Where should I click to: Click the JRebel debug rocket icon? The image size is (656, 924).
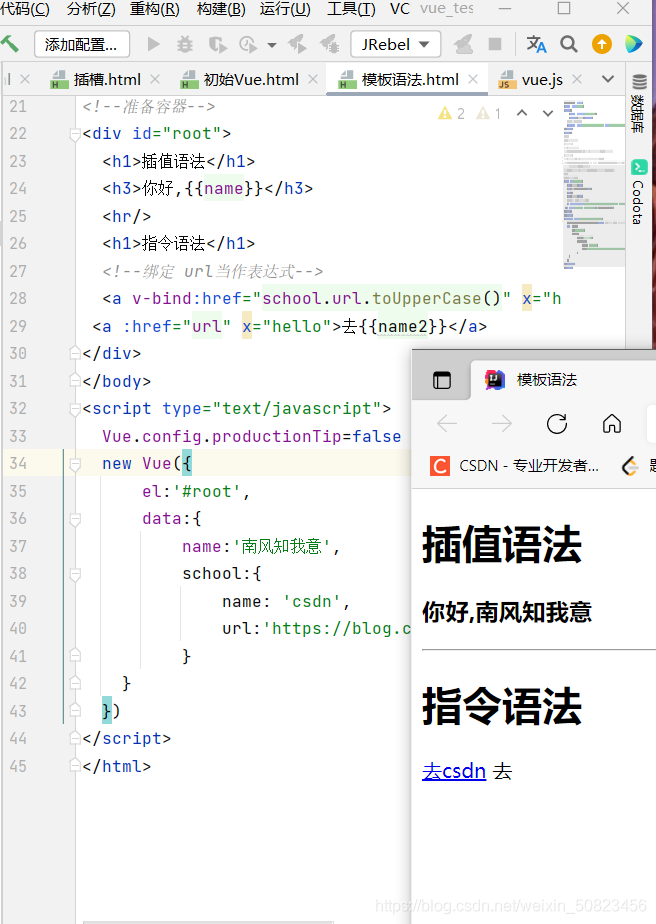tap(329, 44)
